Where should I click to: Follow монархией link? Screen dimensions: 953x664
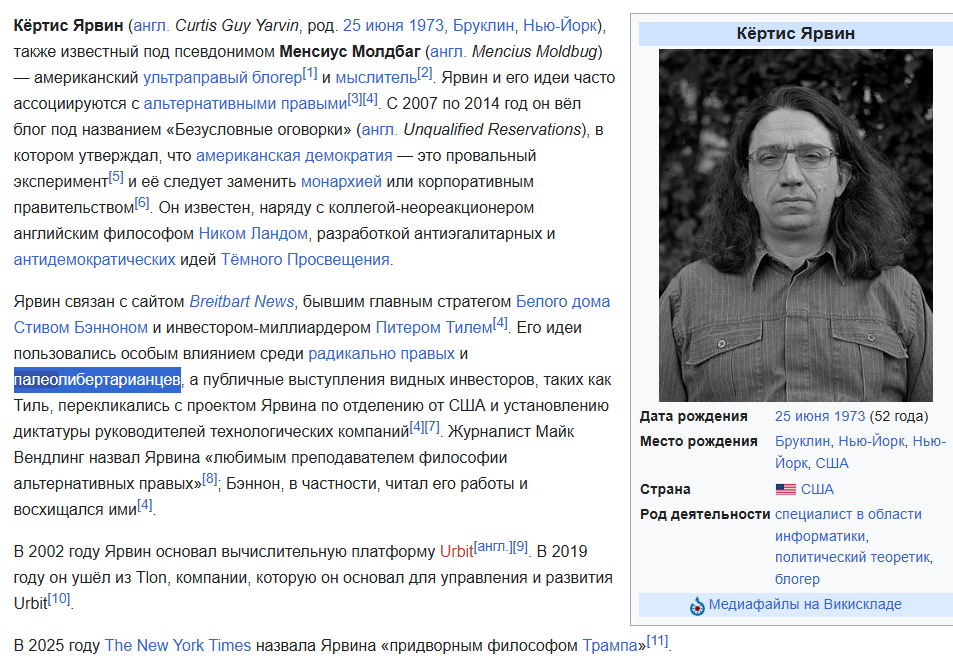tap(341, 182)
